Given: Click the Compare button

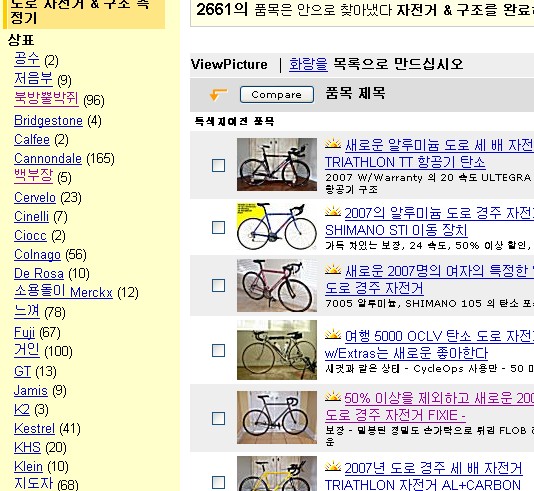Looking at the screenshot, I should pos(277,94).
